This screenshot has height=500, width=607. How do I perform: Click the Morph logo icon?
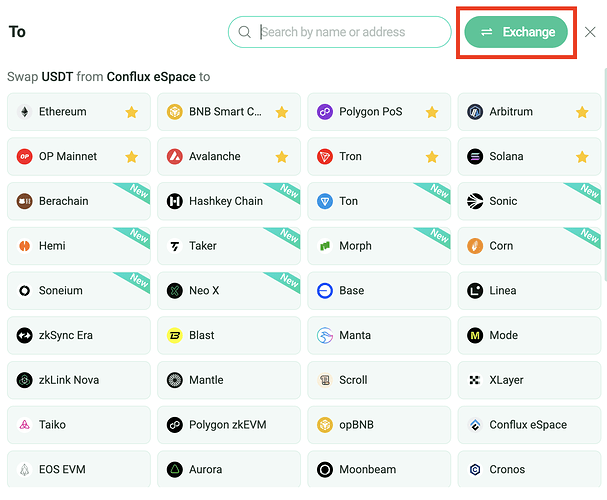coord(325,246)
